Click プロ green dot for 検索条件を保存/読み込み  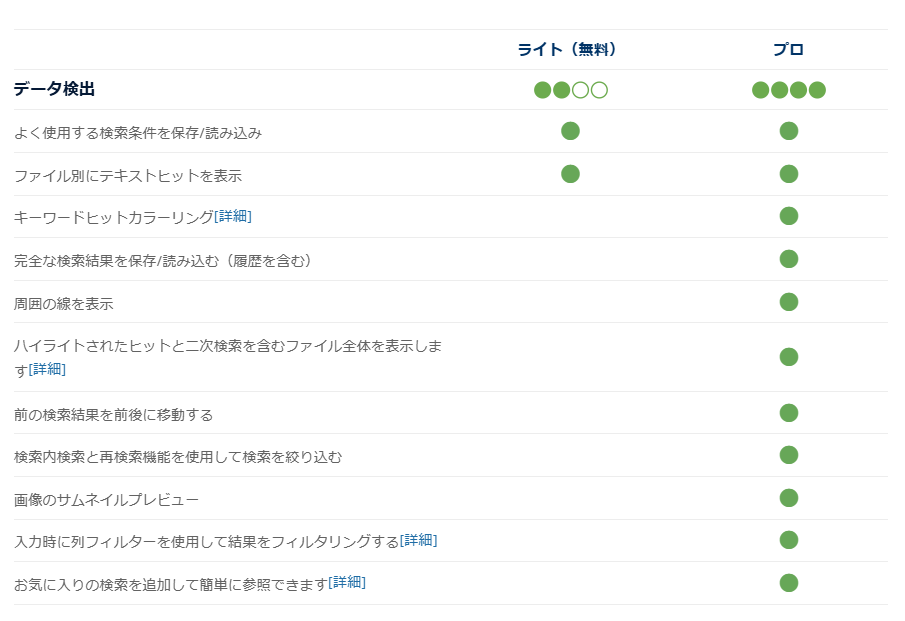point(788,131)
